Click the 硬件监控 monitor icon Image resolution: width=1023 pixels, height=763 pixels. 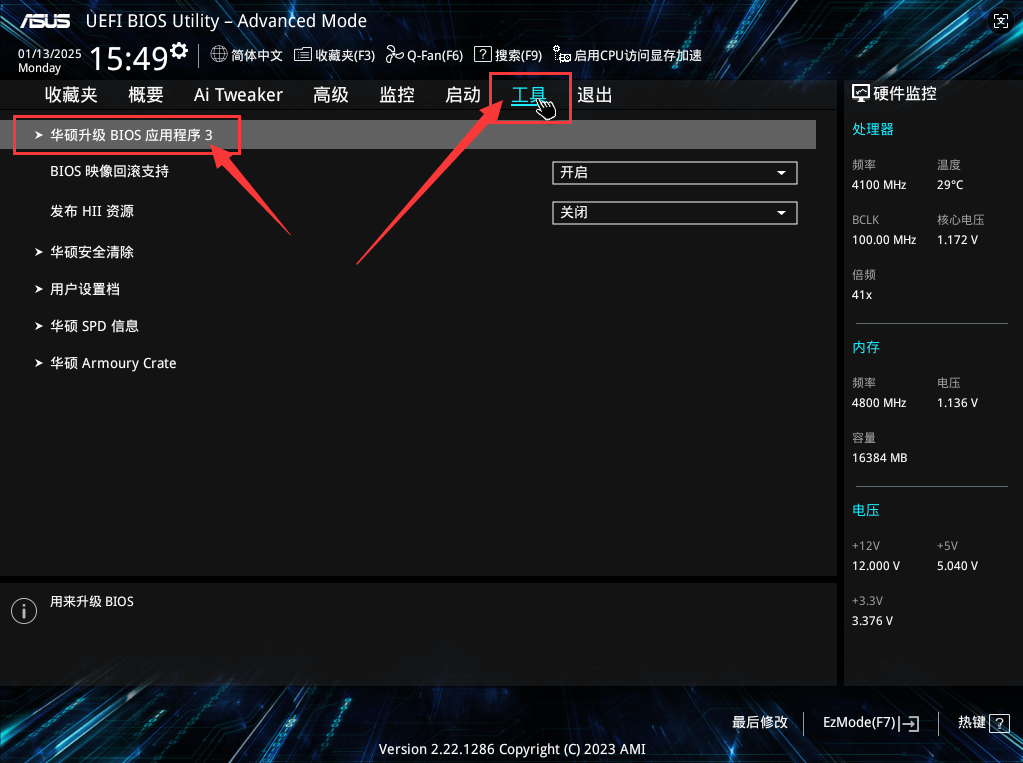tap(860, 93)
